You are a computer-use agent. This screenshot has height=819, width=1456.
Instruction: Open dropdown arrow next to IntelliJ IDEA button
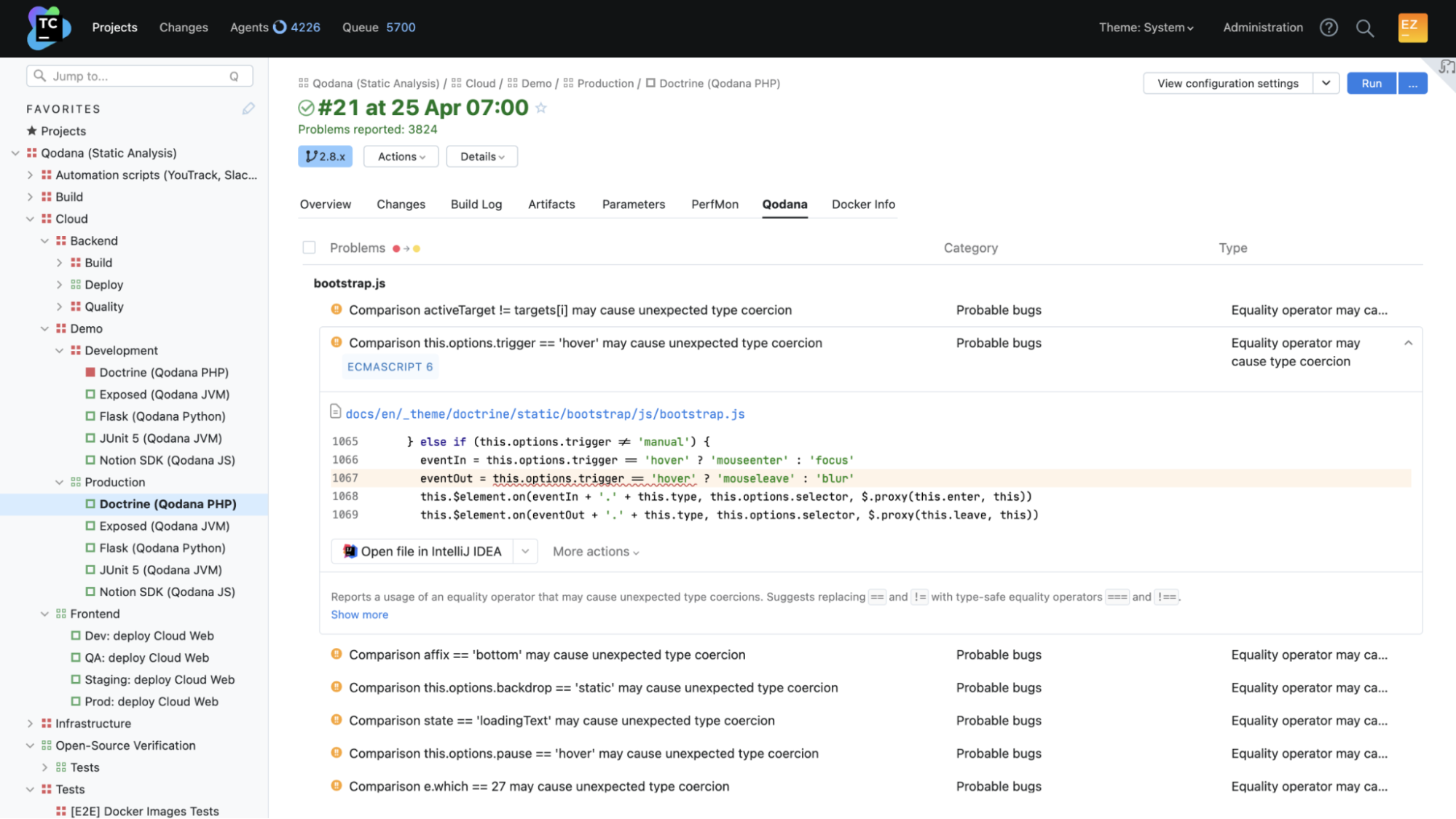click(524, 552)
